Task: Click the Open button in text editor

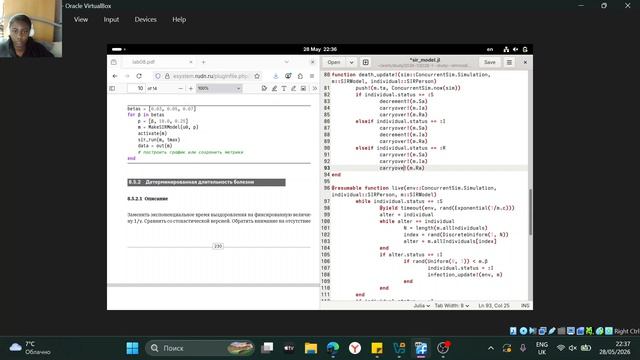Action: coord(334,62)
